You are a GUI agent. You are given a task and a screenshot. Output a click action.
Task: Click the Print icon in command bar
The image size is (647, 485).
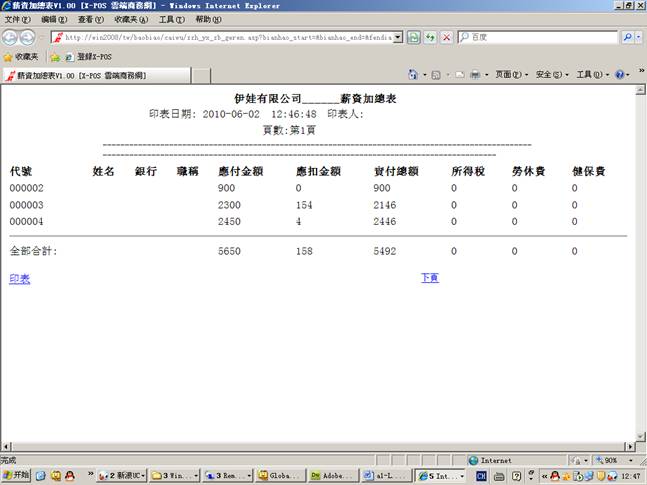(x=475, y=75)
